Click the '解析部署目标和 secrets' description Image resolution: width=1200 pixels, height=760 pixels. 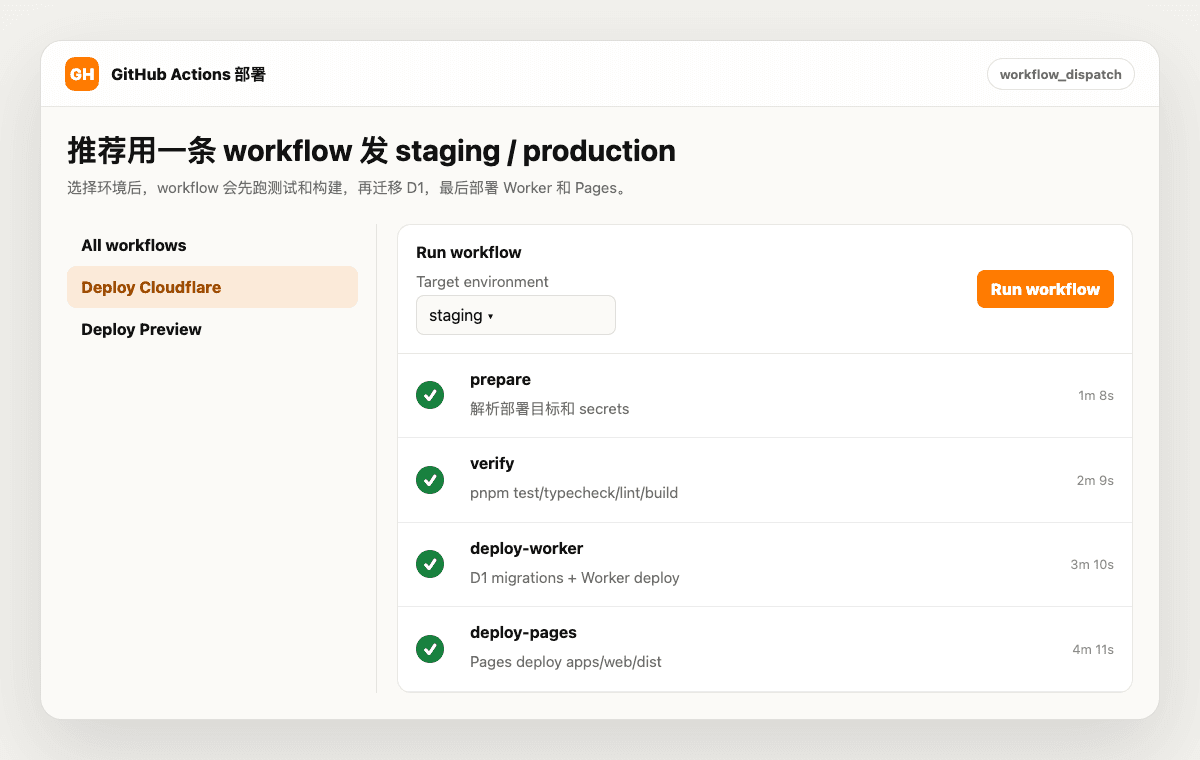550,409
